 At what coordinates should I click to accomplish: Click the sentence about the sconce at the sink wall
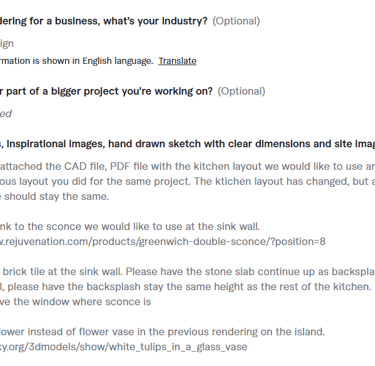pyautogui.click(x=130, y=226)
